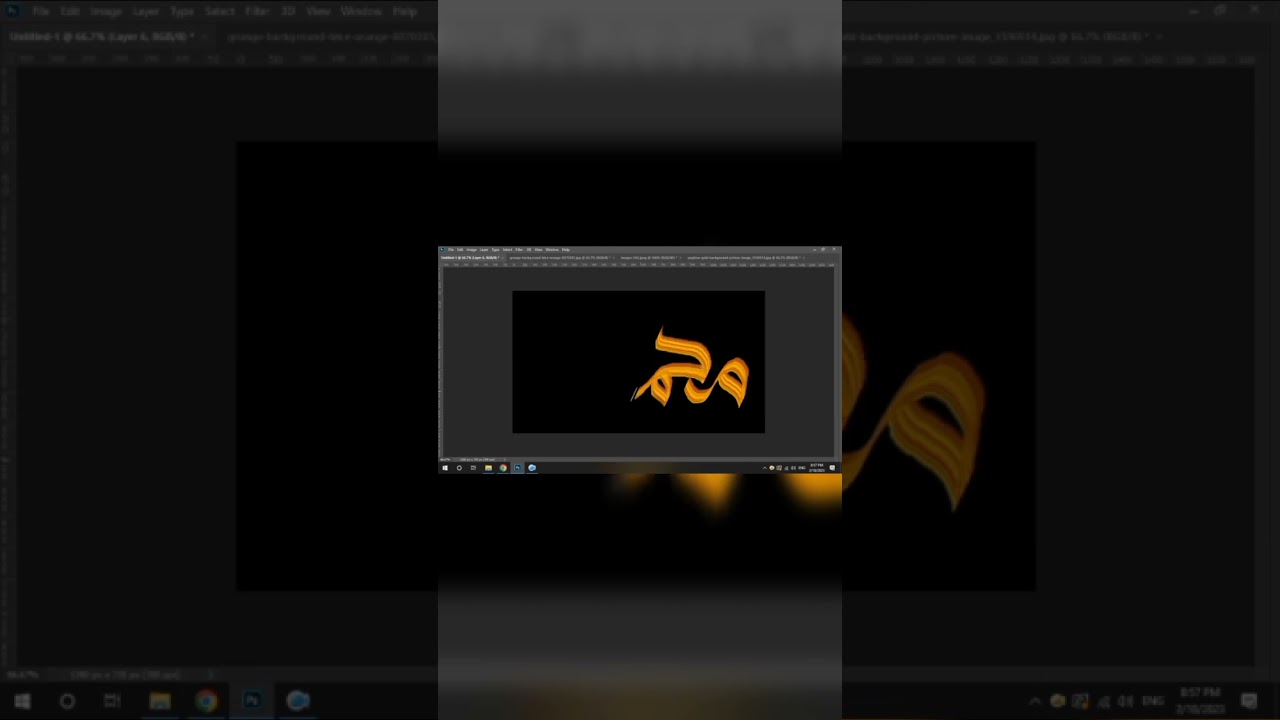Switch to the images jpeg document tab in center window
This screenshot has width=1280, height=720.
[649, 258]
